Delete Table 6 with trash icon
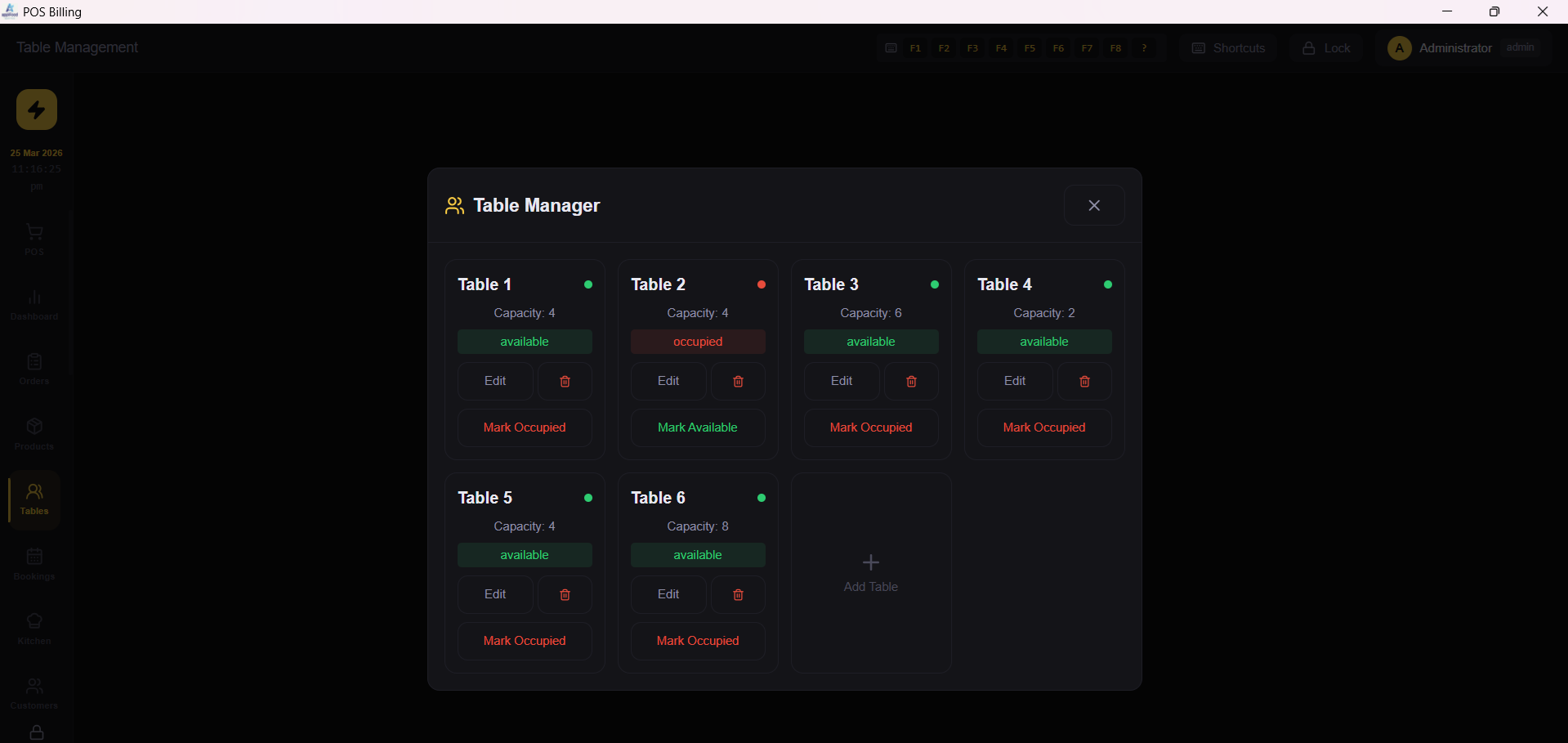1568x743 pixels. pos(738,595)
